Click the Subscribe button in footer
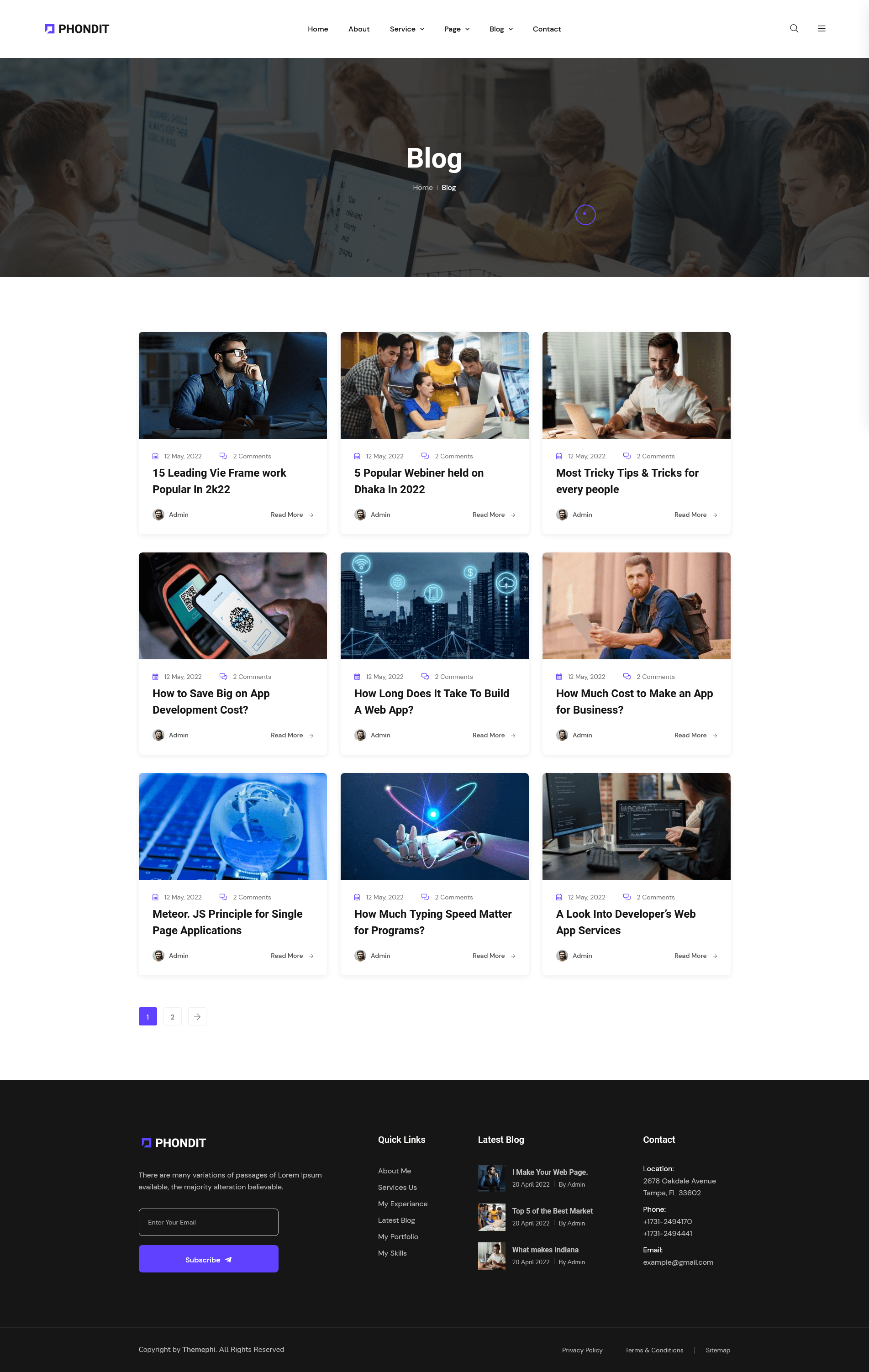This screenshot has width=869, height=1372. coord(209,1259)
